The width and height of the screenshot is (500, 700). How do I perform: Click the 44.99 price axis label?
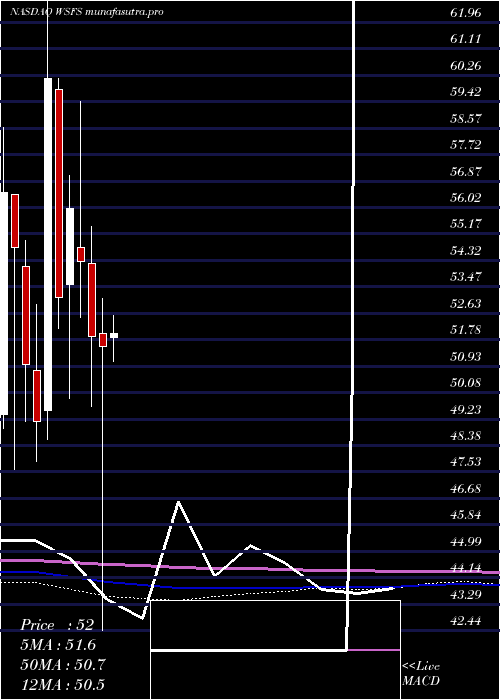tap(466, 542)
